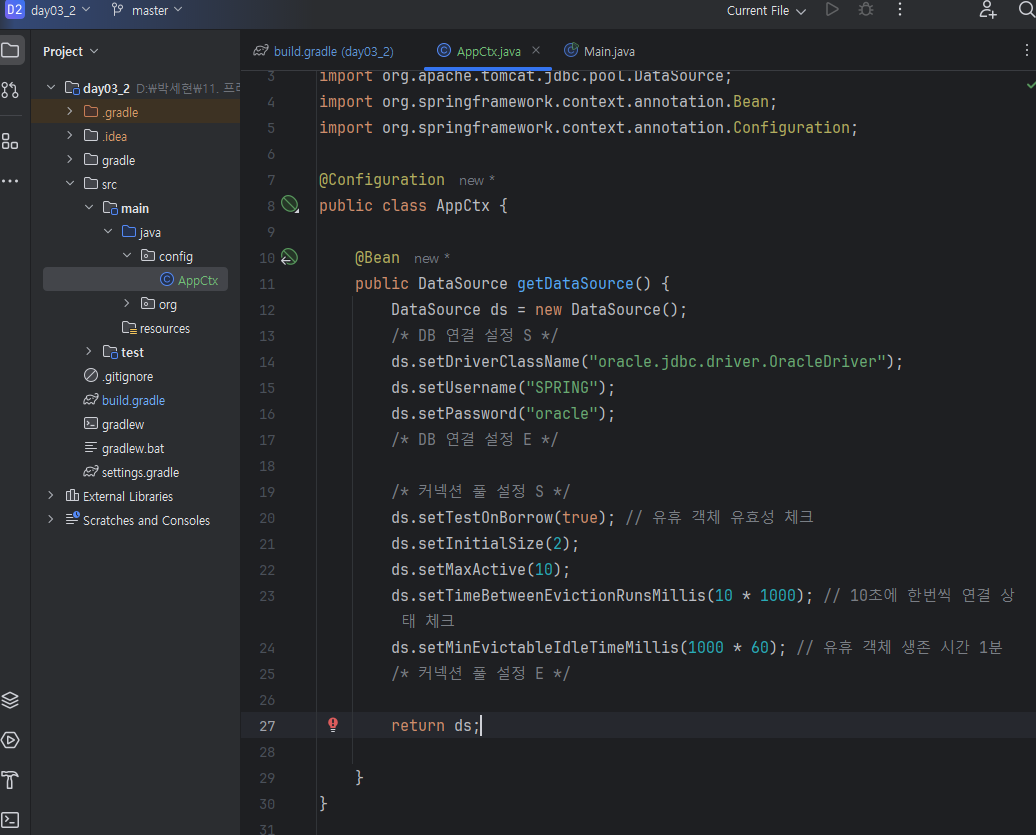
Task: Open settings.gradle from the project tree
Action: (x=140, y=472)
